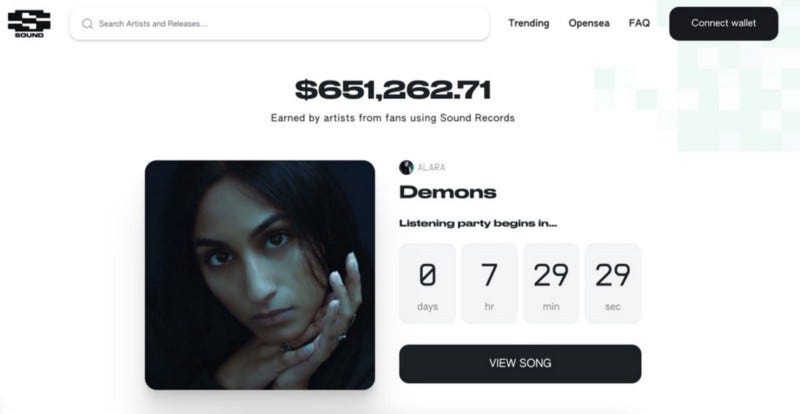Open the Trending page
800x414 pixels.
[x=529, y=23]
